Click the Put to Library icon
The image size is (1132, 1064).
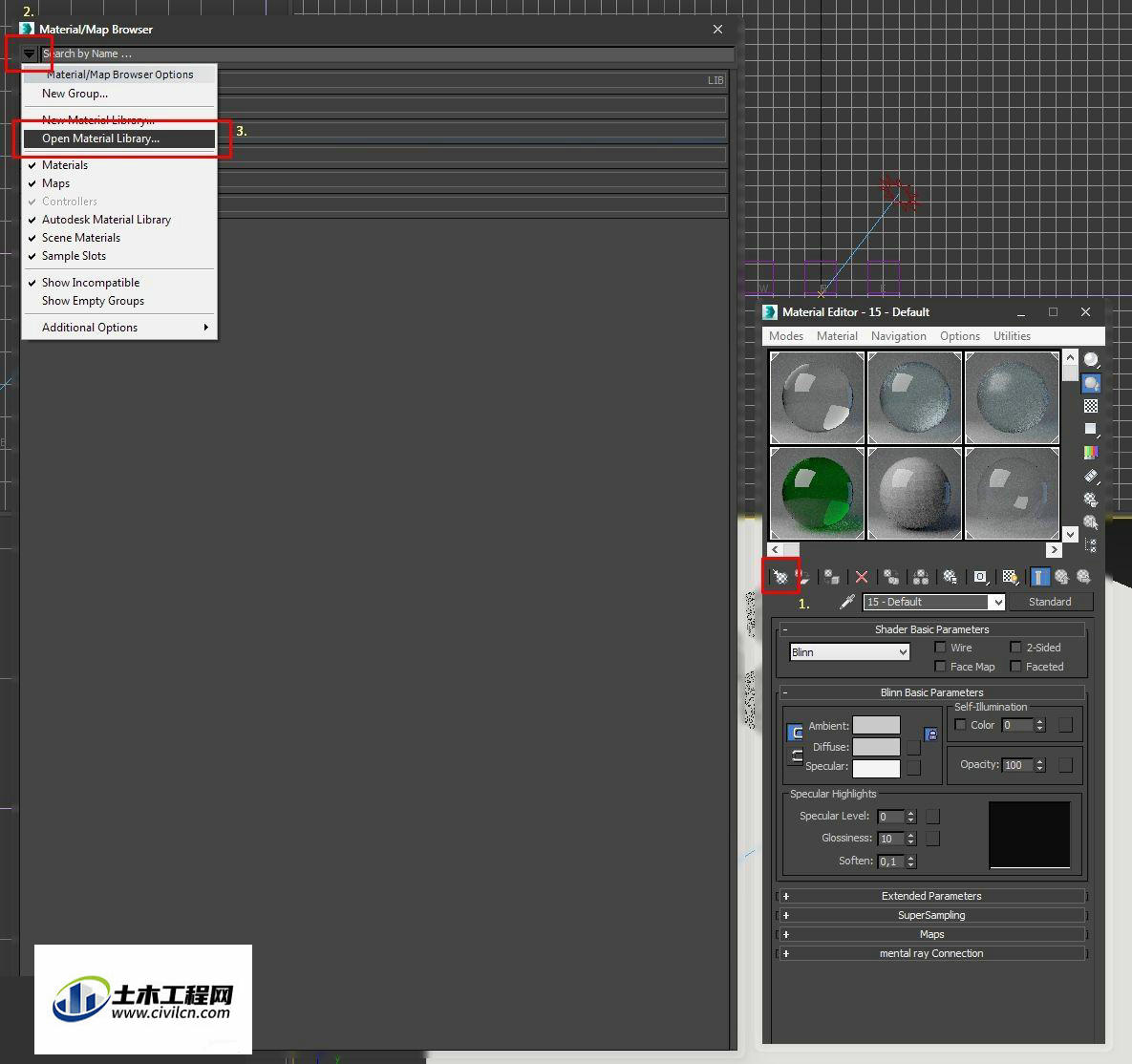click(x=950, y=577)
